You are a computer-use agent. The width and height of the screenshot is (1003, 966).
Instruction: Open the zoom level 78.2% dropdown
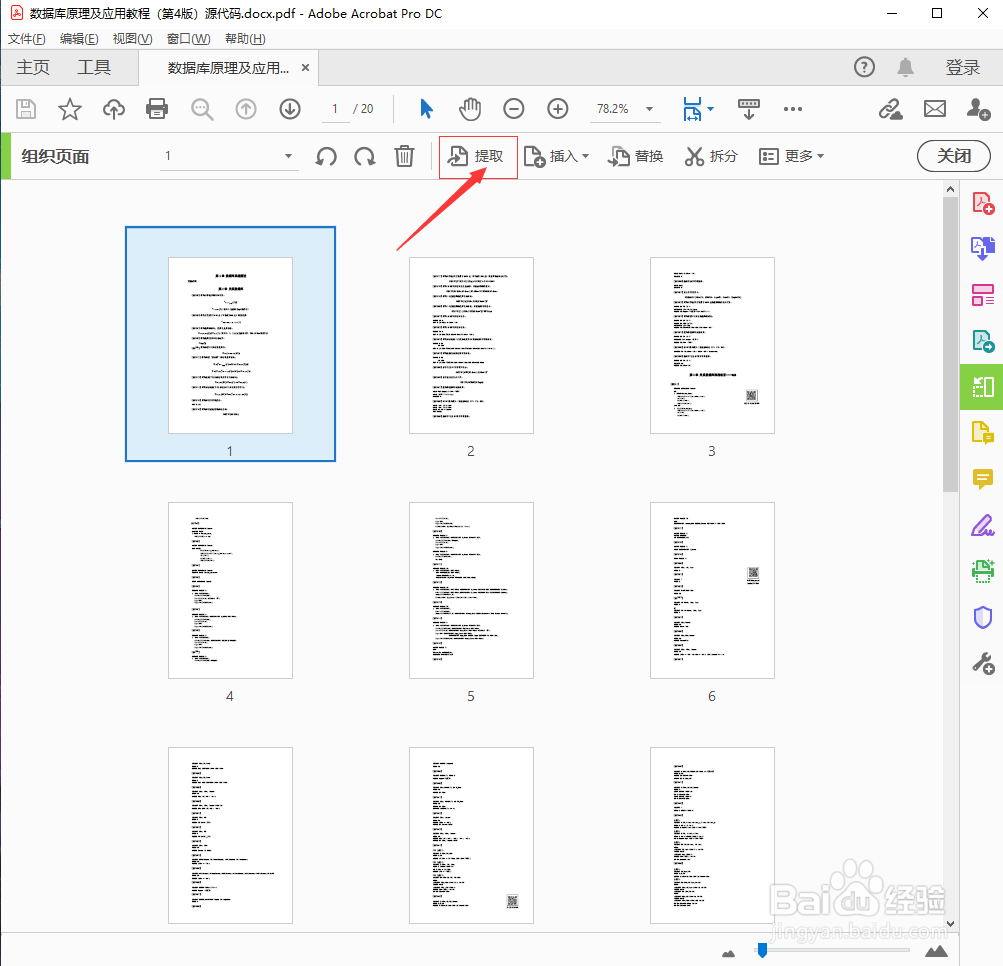(649, 109)
